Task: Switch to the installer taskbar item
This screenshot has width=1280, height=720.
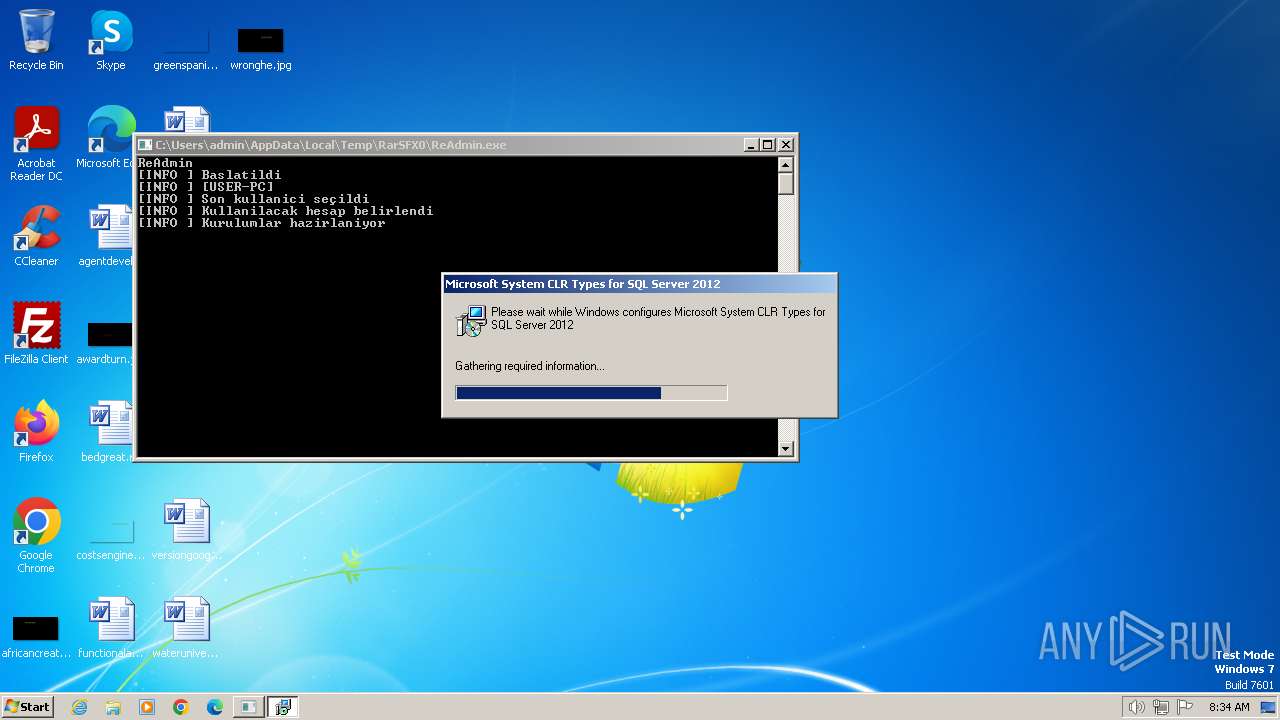Action: coord(283,707)
